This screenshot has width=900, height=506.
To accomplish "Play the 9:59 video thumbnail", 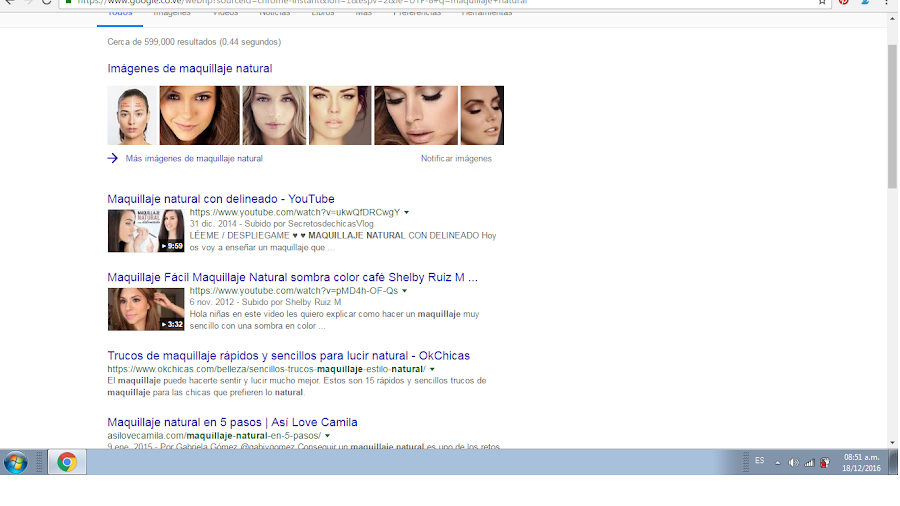I will coord(146,231).
